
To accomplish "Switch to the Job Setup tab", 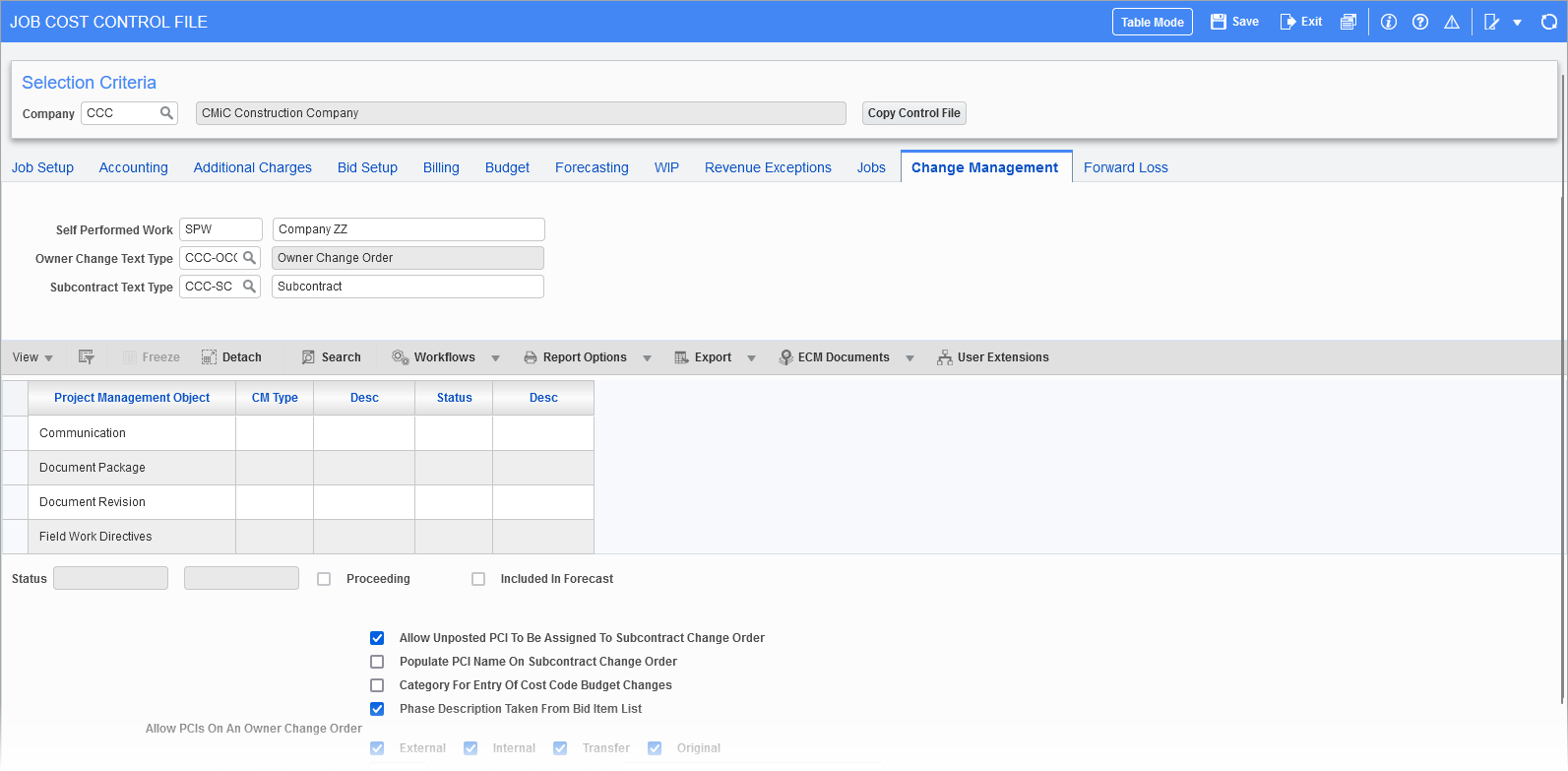I will point(42,167).
